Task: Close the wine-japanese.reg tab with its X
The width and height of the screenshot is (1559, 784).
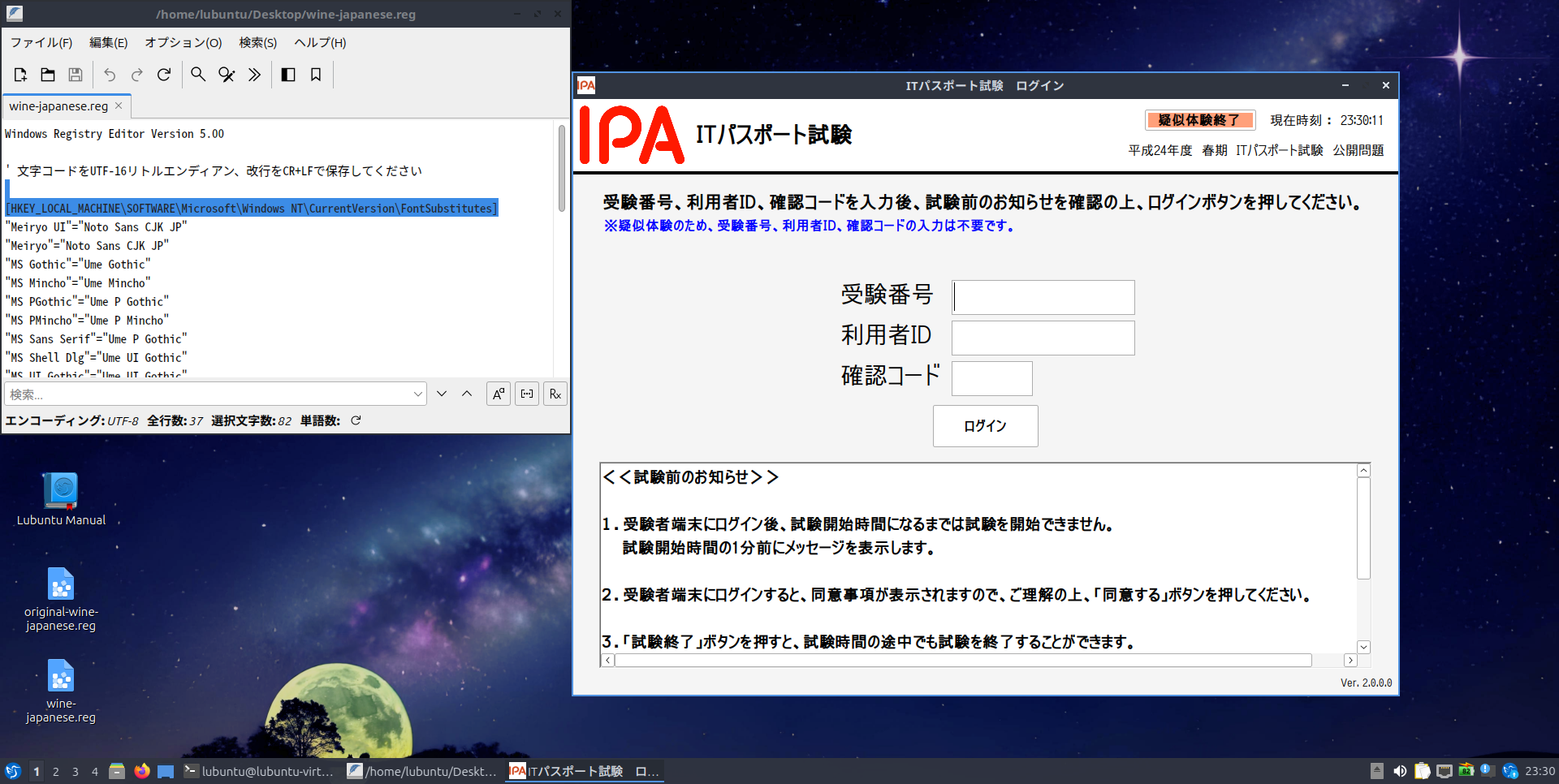Action: tap(119, 106)
